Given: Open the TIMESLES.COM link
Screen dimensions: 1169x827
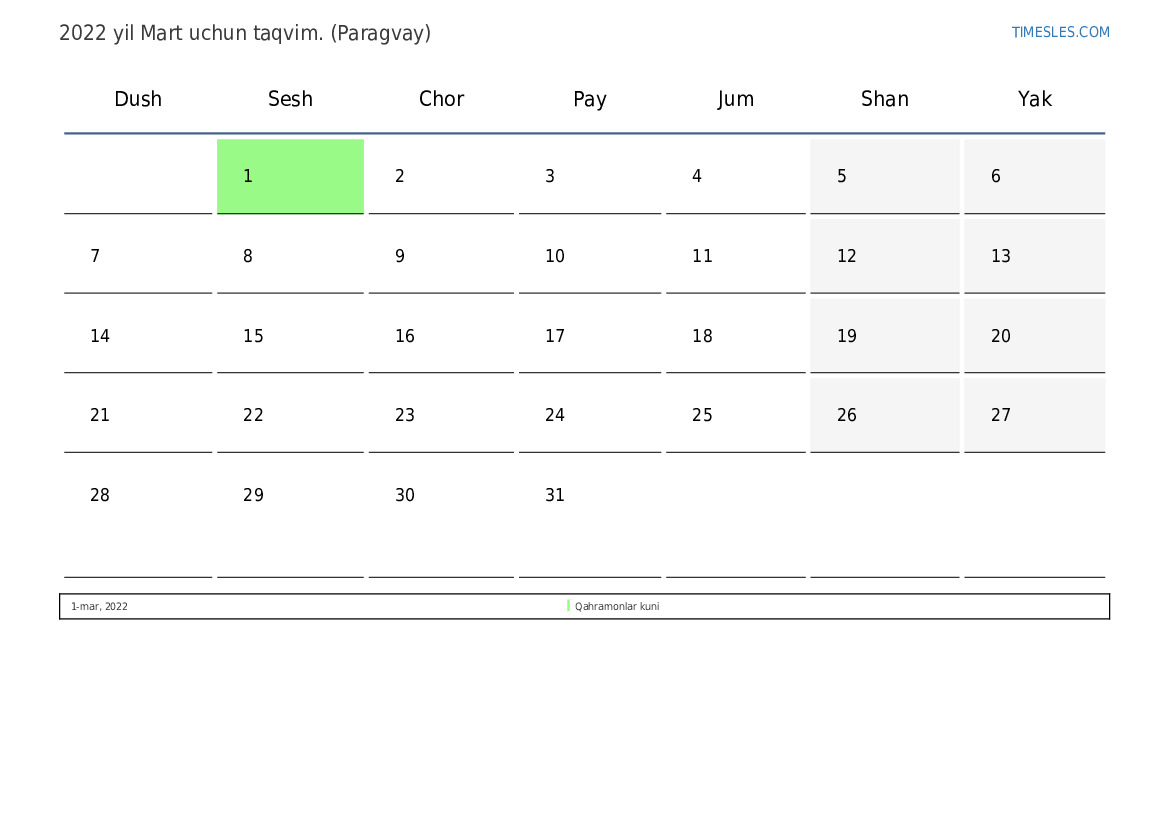Looking at the screenshot, I should coord(1060,32).
